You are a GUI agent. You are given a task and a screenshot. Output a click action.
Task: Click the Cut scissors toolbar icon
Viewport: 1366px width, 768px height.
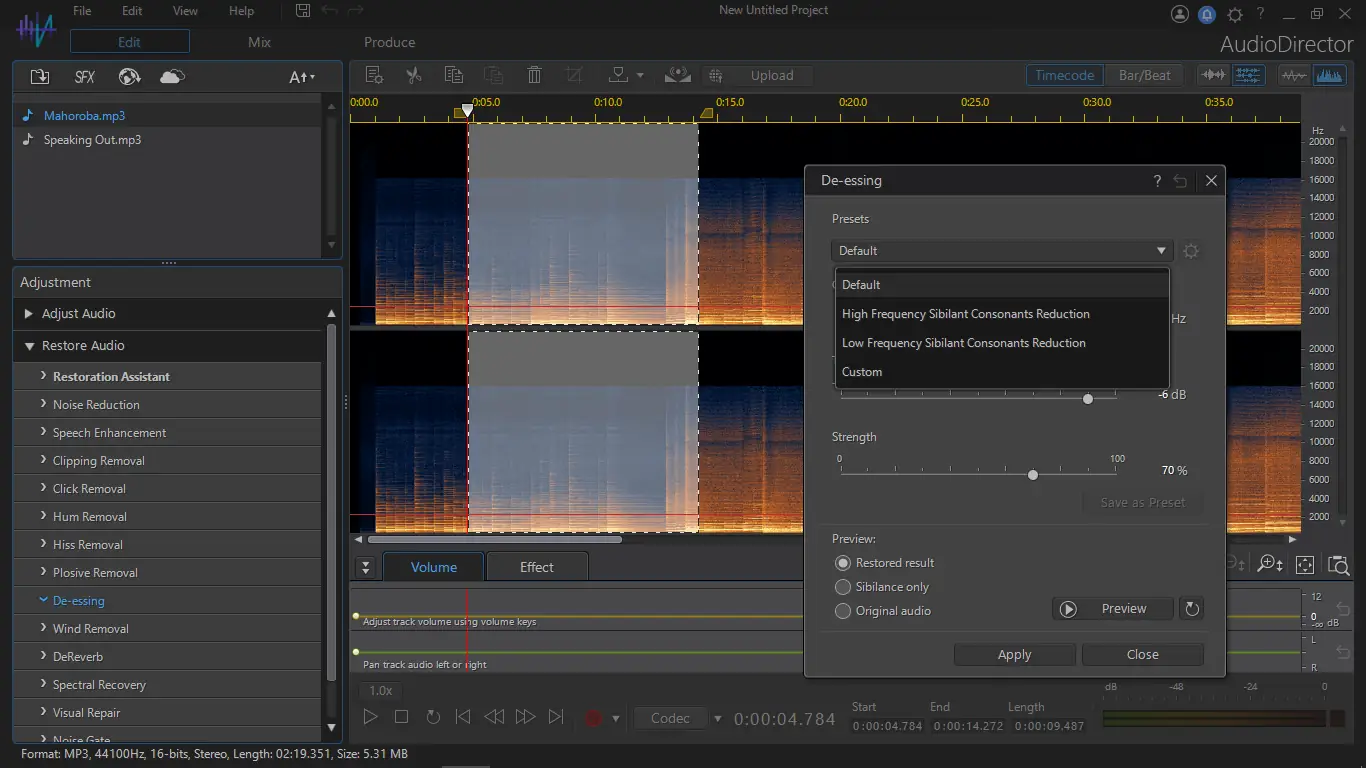(413, 75)
